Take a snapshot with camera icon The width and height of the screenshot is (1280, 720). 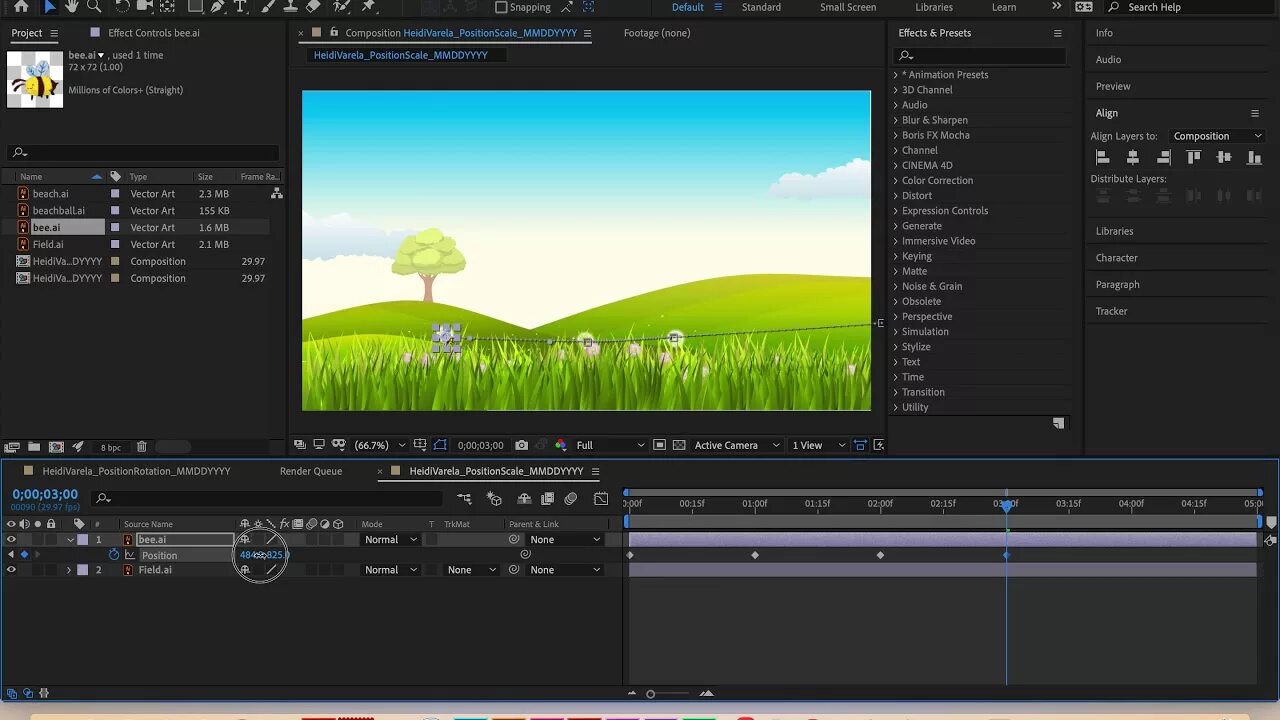[522, 445]
